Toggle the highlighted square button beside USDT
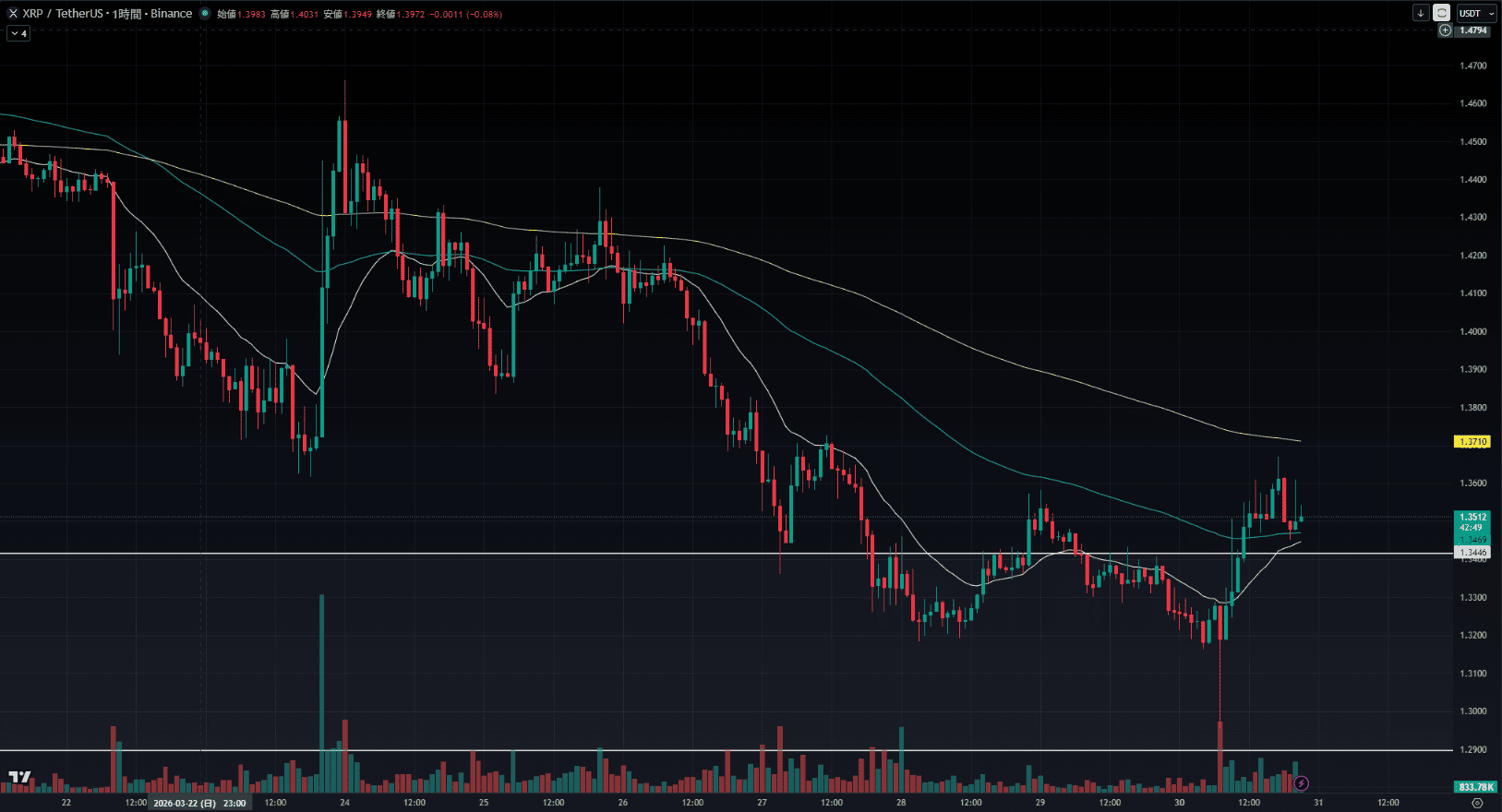This screenshot has height=812, width=1502. 1441,13
